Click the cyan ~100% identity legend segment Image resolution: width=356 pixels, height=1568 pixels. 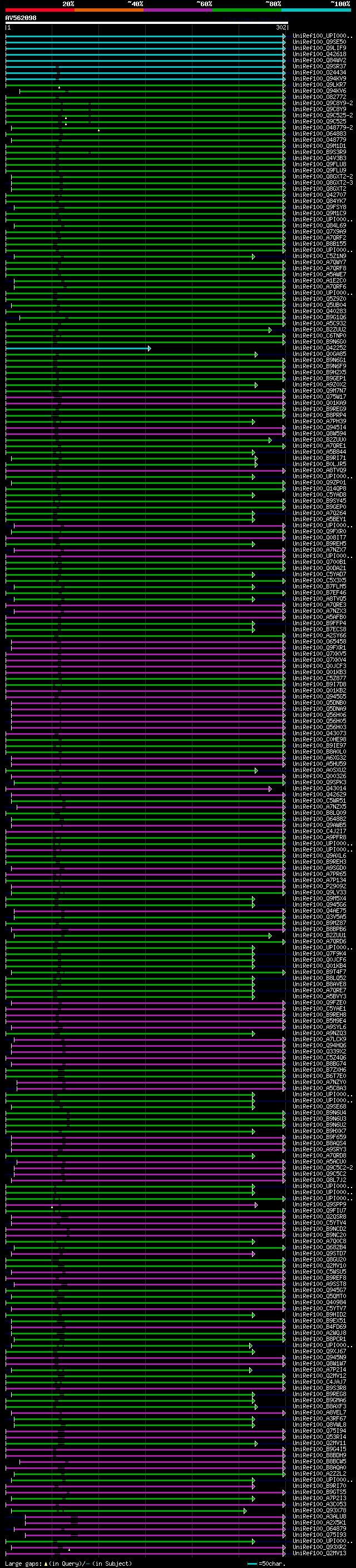coord(316,10)
